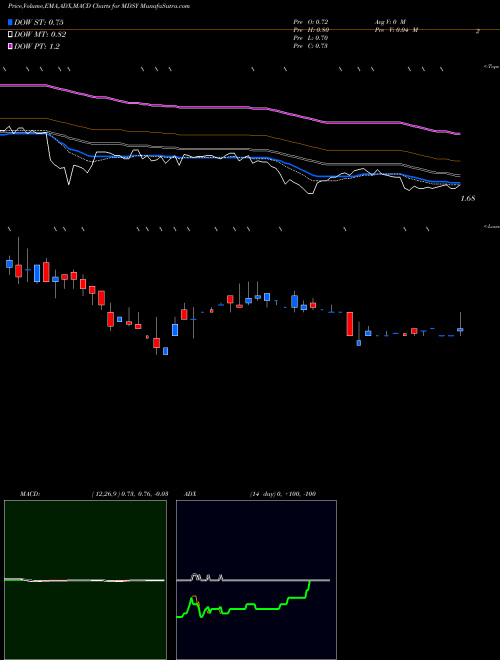Click the 'Pre H: 0.80' high value

click(x=311, y=29)
